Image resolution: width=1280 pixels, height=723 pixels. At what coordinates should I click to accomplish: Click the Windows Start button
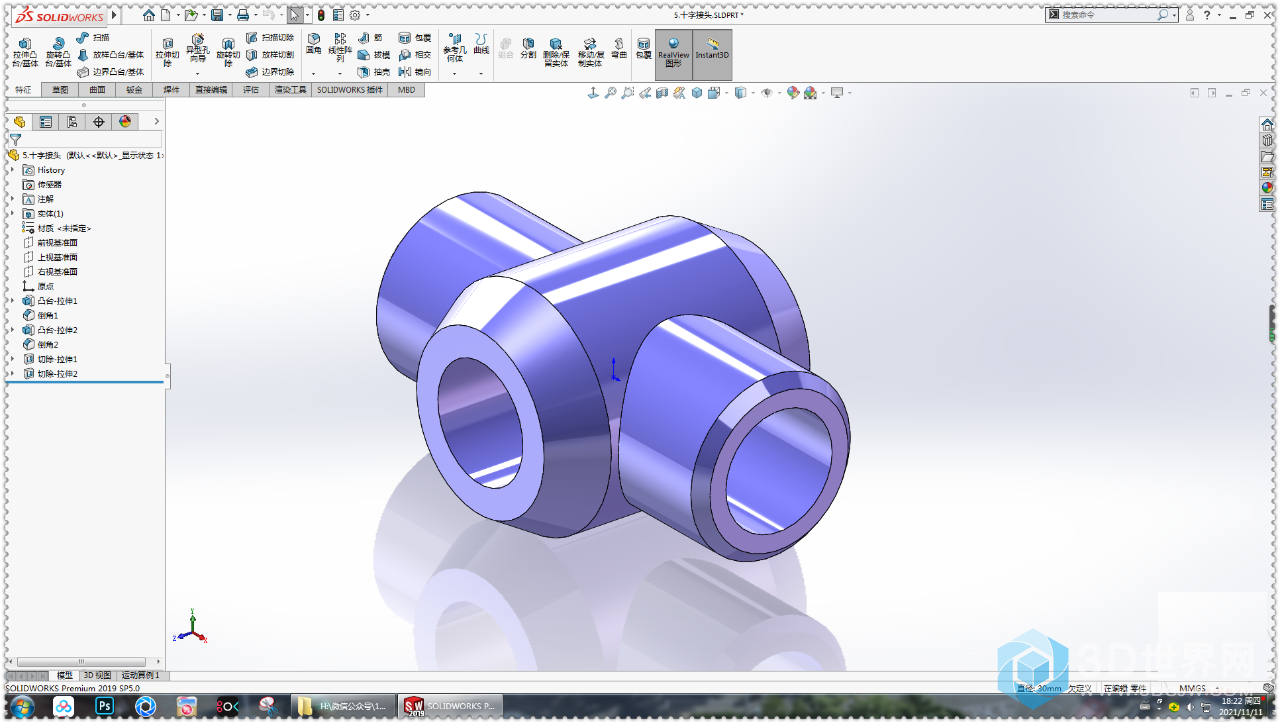[x=21, y=707]
